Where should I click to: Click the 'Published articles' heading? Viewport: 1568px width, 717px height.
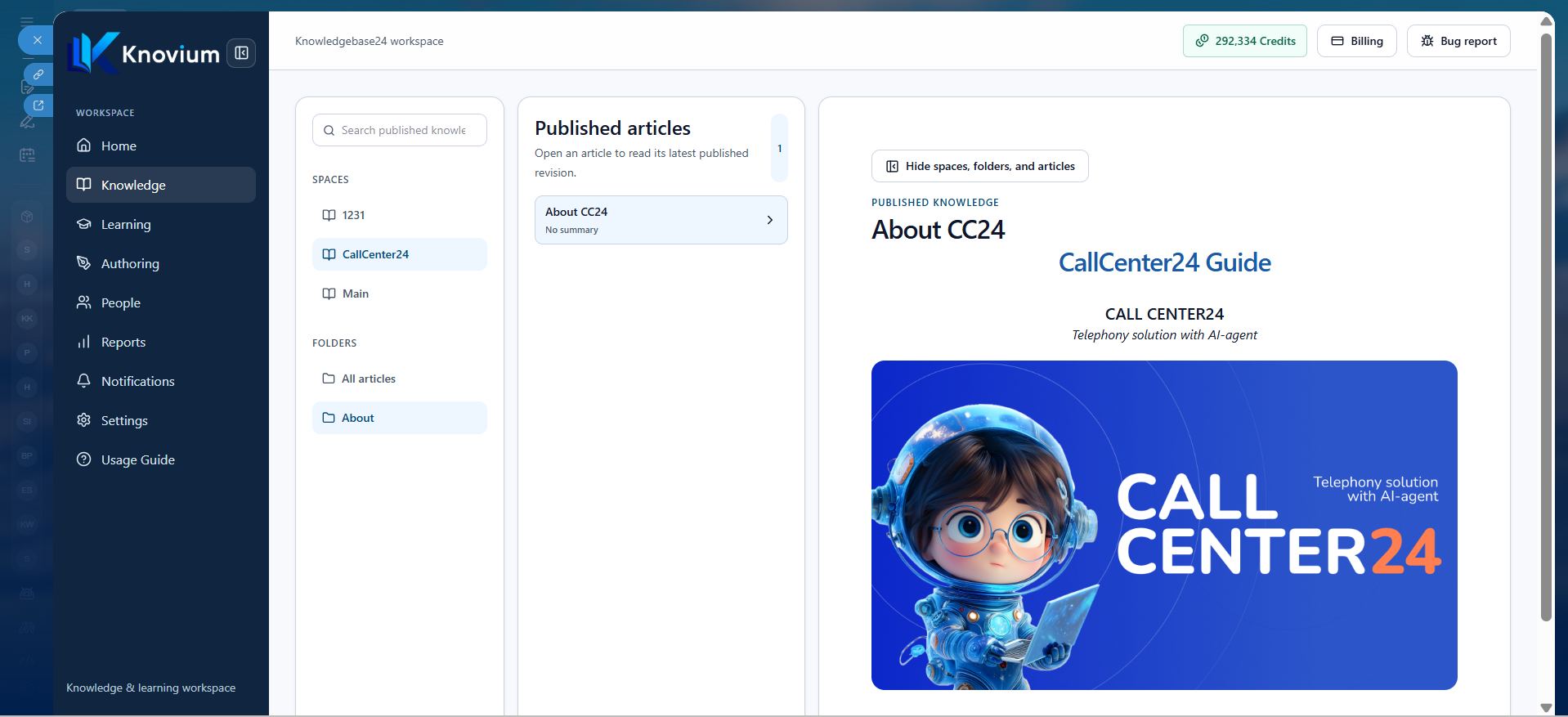612,128
